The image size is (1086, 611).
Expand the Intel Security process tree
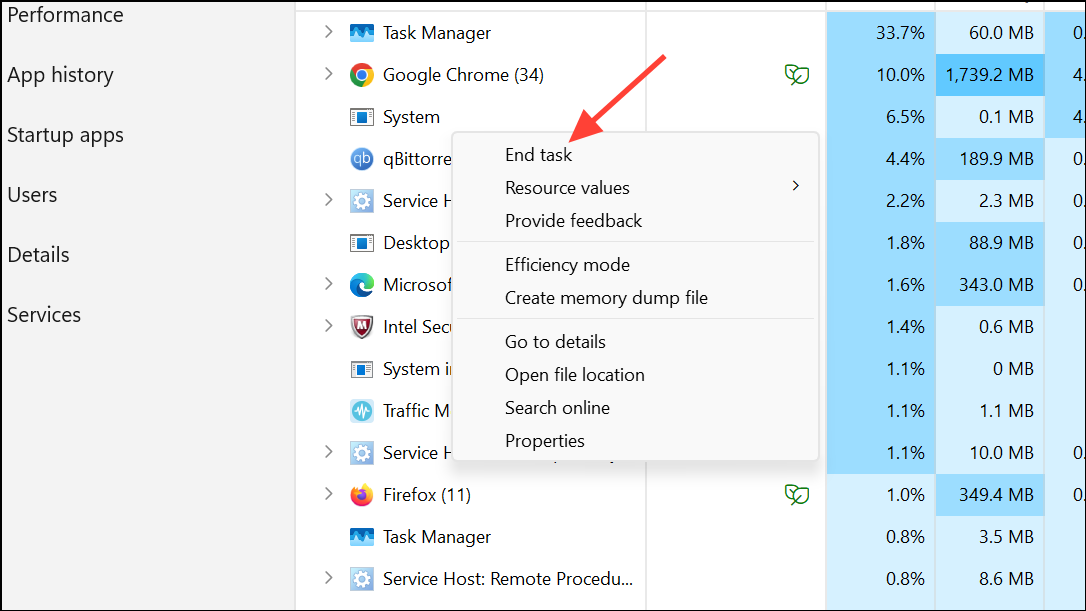click(327, 326)
